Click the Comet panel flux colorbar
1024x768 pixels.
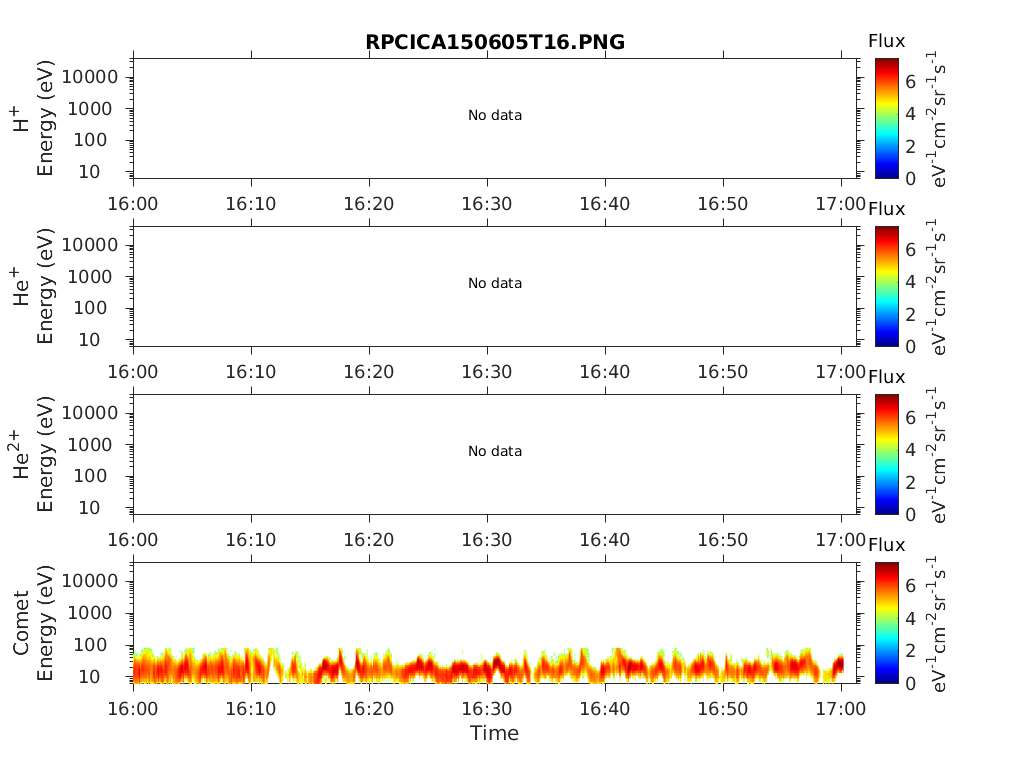click(x=887, y=622)
